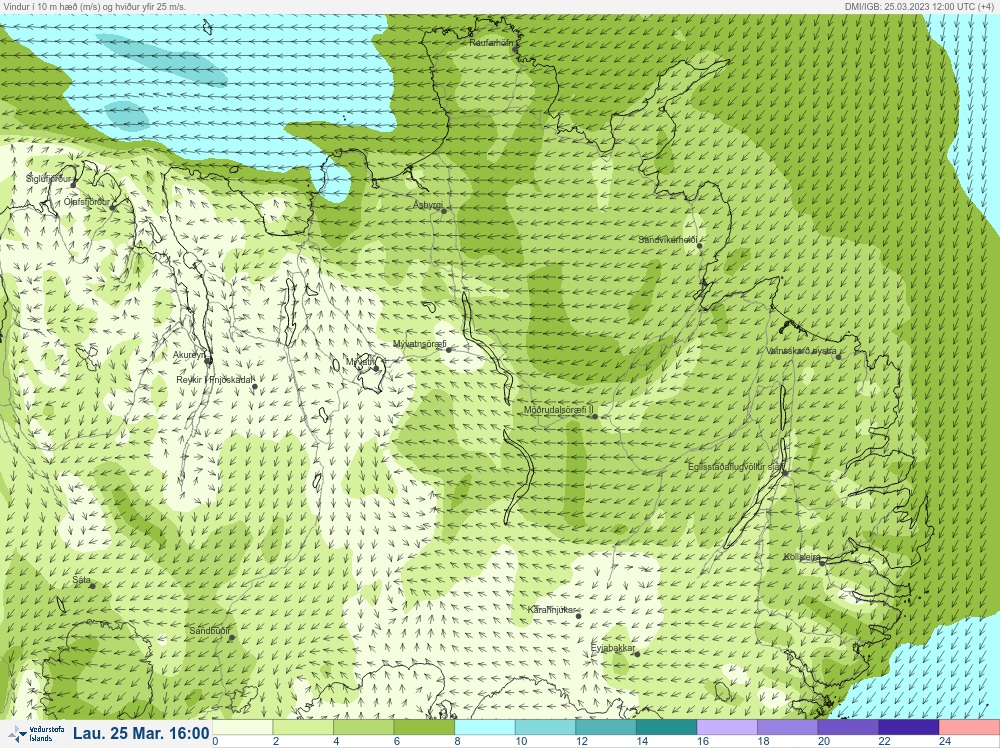Click the Möðrudalsöræfi II station label

[559, 411]
